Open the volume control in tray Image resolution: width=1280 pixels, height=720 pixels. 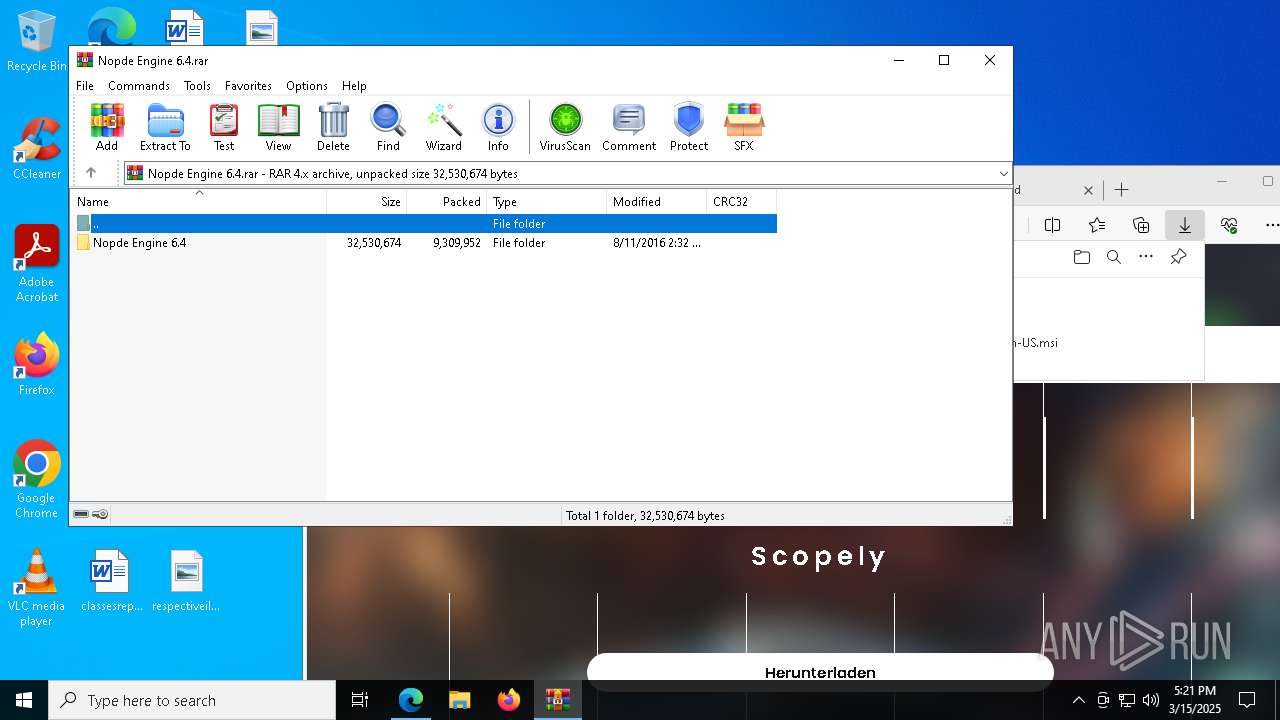pyautogui.click(x=1151, y=700)
